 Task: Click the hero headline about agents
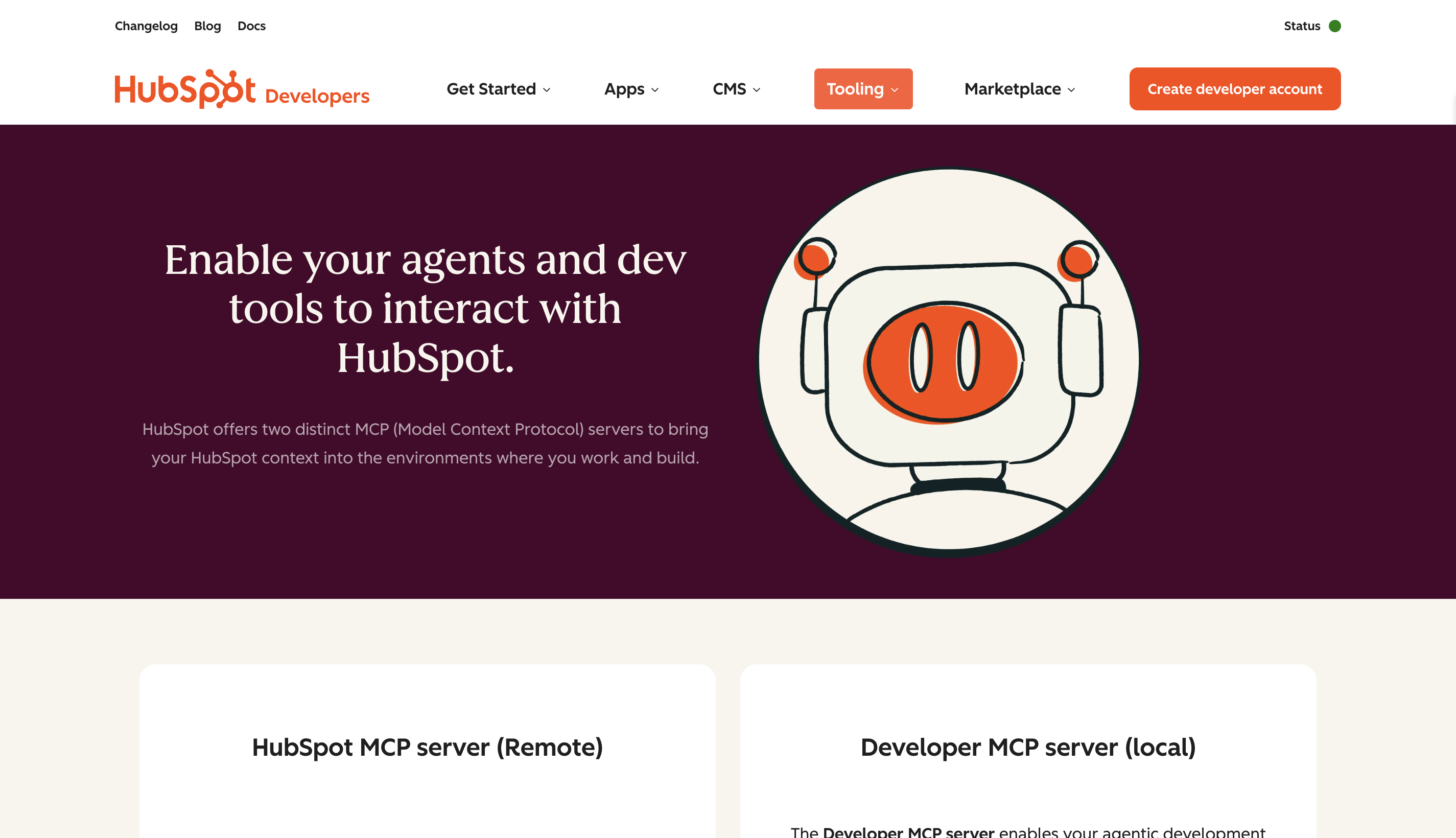coord(425,309)
